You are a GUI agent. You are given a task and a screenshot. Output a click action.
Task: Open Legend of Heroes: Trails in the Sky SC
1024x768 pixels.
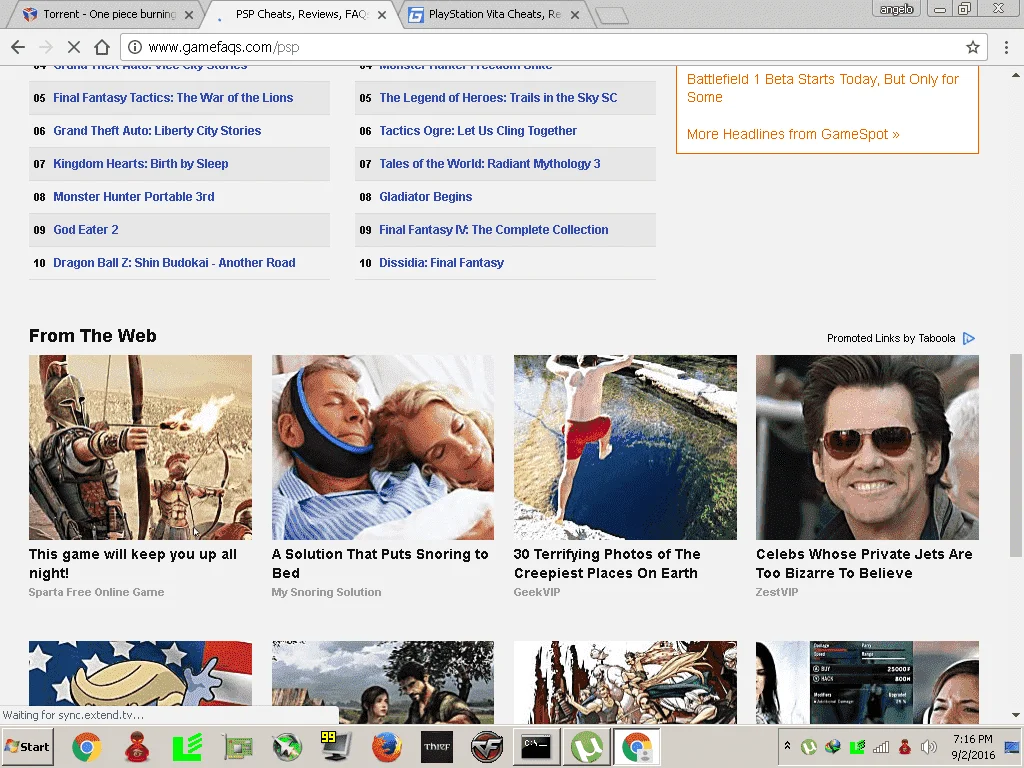498,98
